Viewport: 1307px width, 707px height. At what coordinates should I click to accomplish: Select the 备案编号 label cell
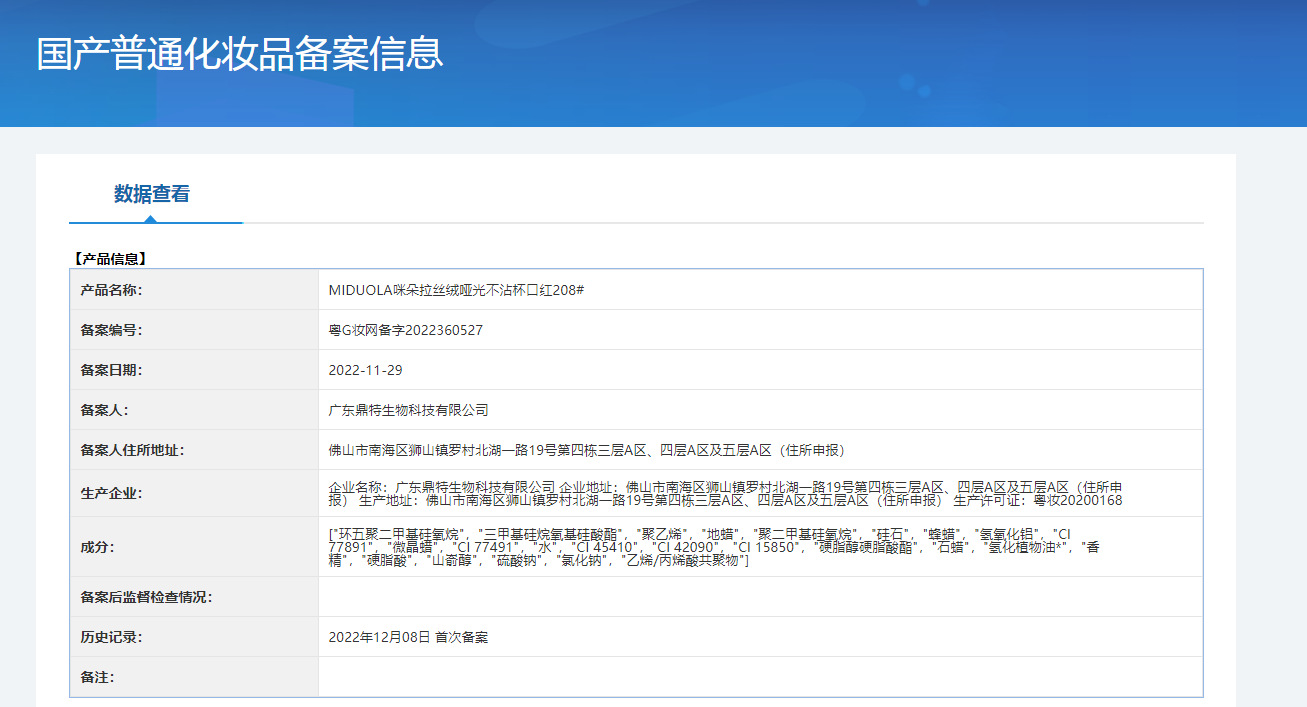(x=194, y=330)
